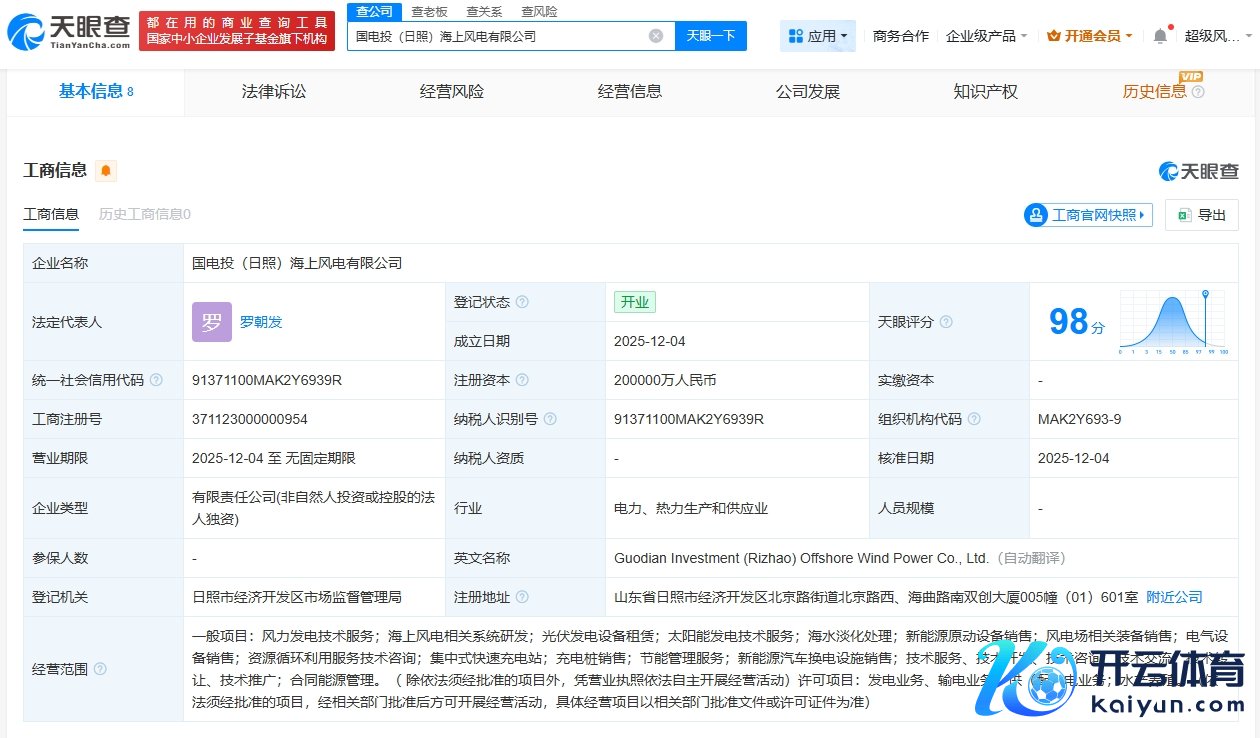
Task: Click the TianYanCha logo in header
Action: point(69,33)
